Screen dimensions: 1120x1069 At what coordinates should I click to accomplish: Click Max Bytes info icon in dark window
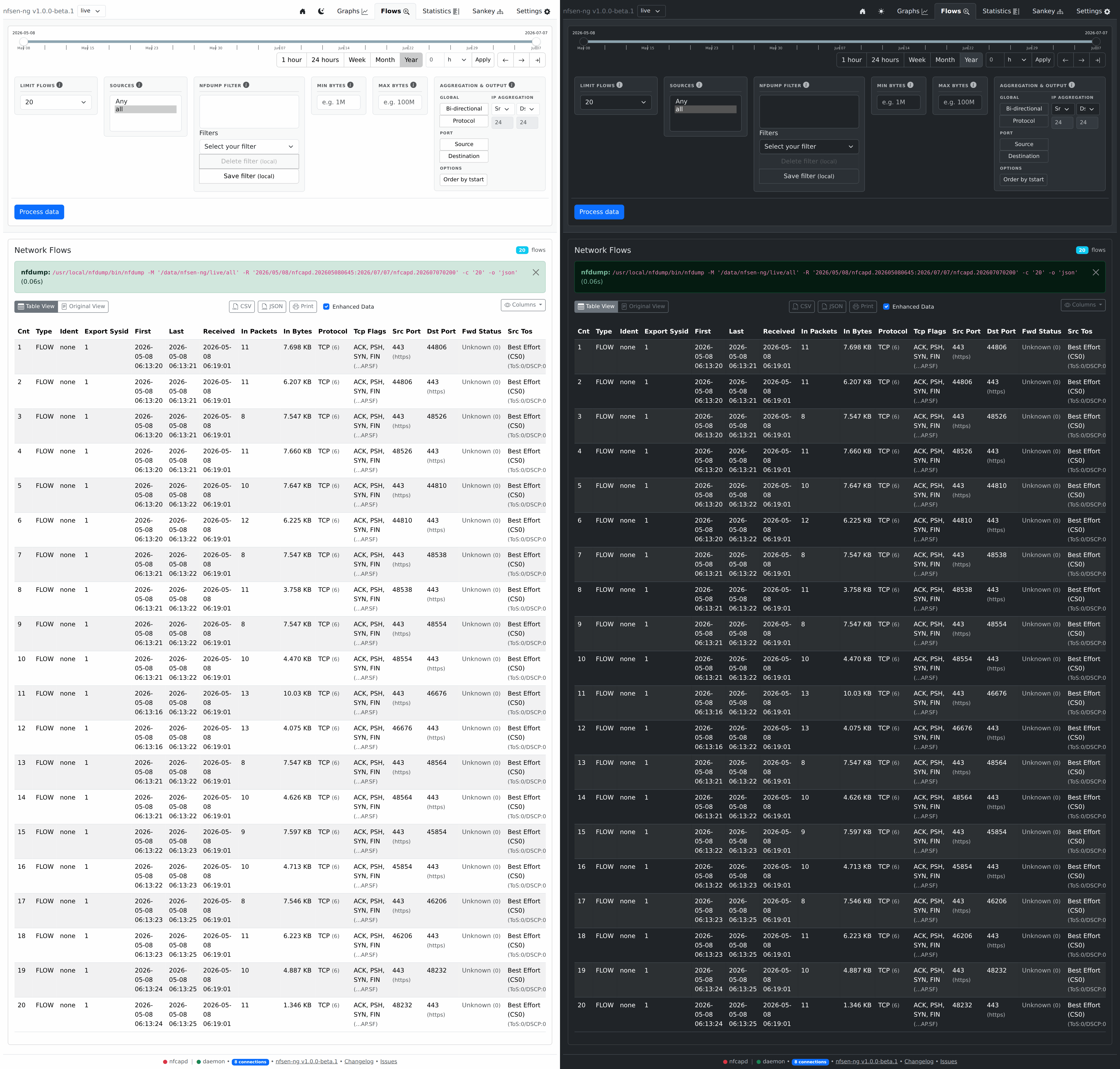(x=973, y=85)
